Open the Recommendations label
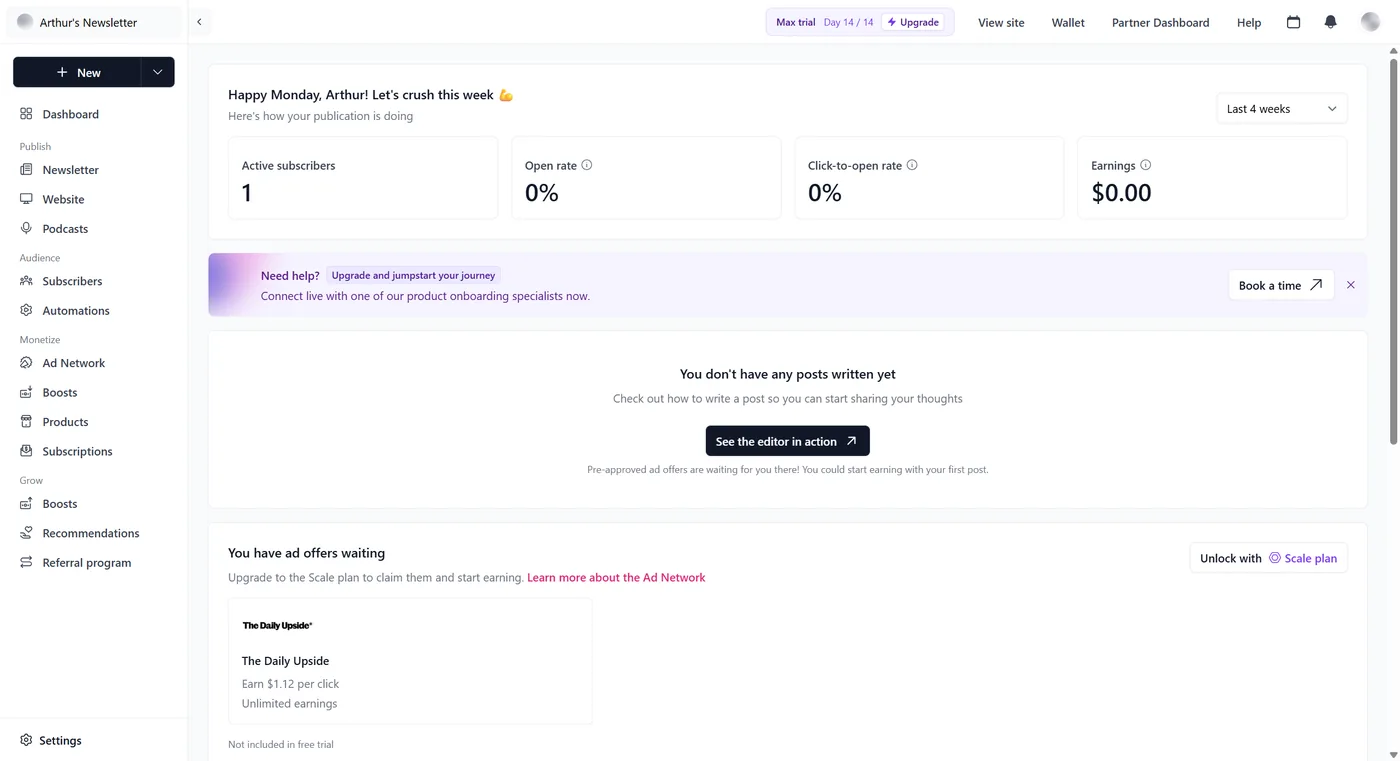Screen dimensions: 1400x761 (91, 533)
